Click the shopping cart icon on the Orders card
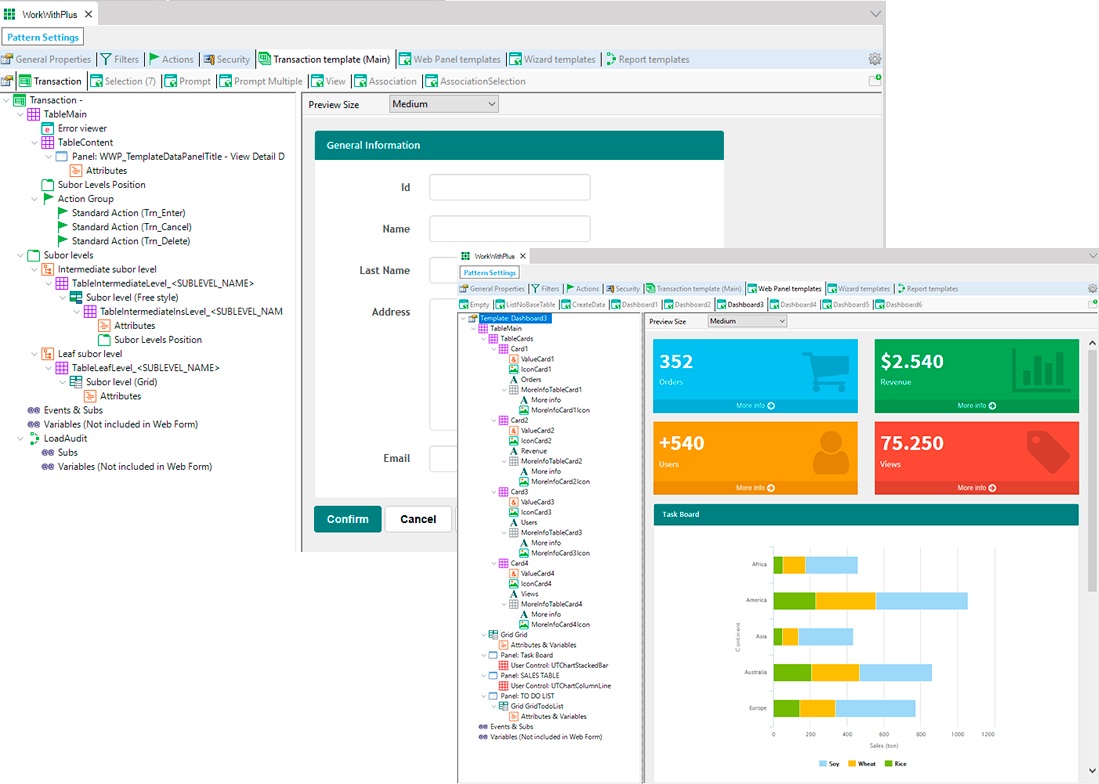This screenshot has height=784, width=1099. [x=825, y=370]
